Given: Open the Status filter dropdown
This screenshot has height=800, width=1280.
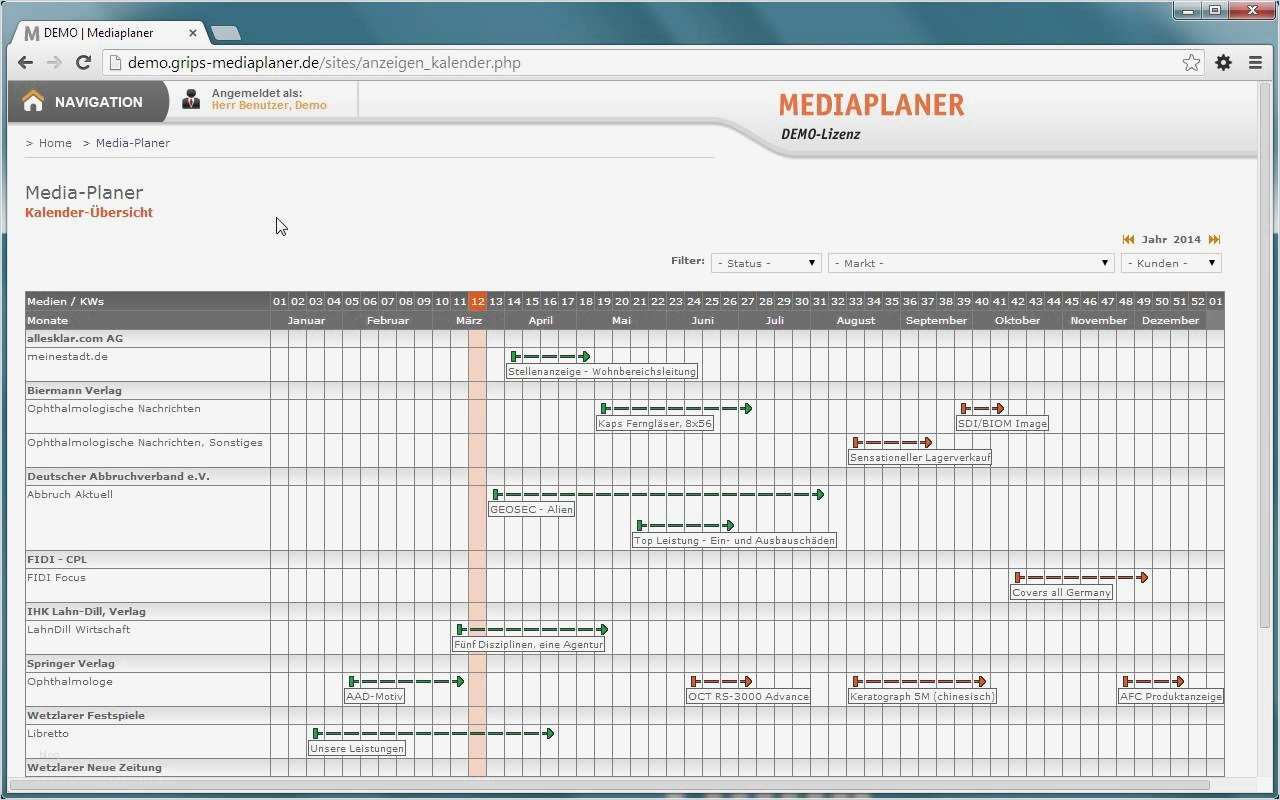Looking at the screenshot, I should pyautogui.click(x=766, y=263).
